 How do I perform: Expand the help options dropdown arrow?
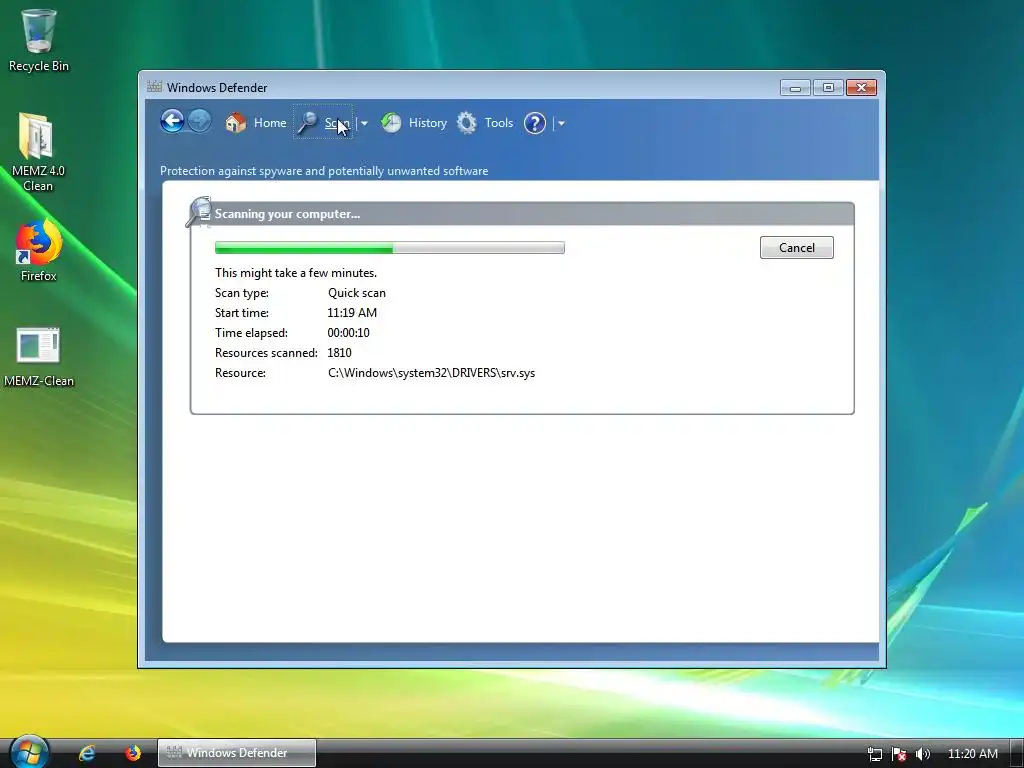[561, 123]
